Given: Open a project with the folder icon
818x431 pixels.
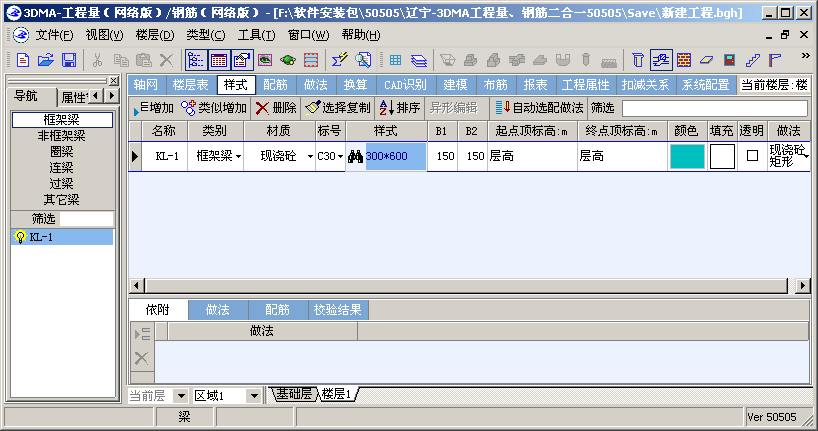Looking at the screenshot, I should pos(46,60).
